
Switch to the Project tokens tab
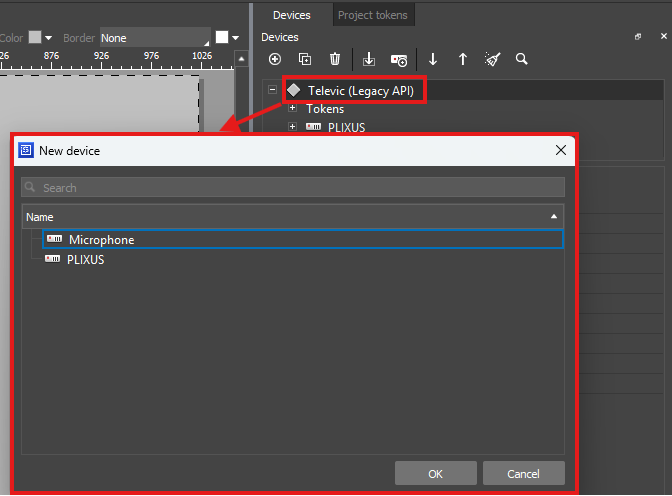pos(372,15)
